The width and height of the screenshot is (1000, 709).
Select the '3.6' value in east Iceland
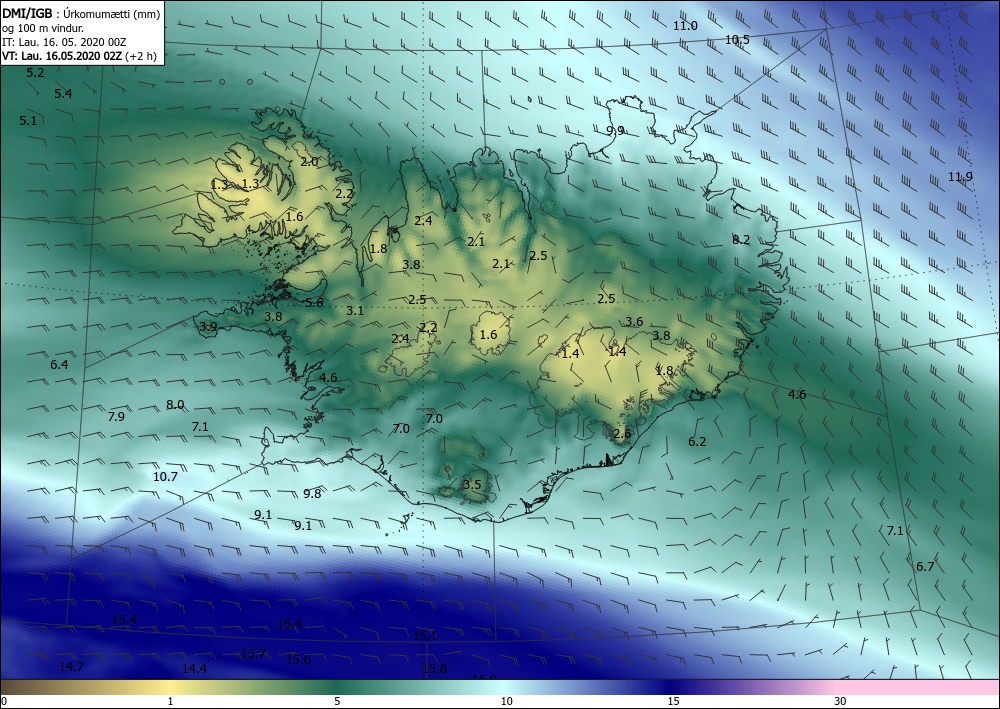point(634,321)
